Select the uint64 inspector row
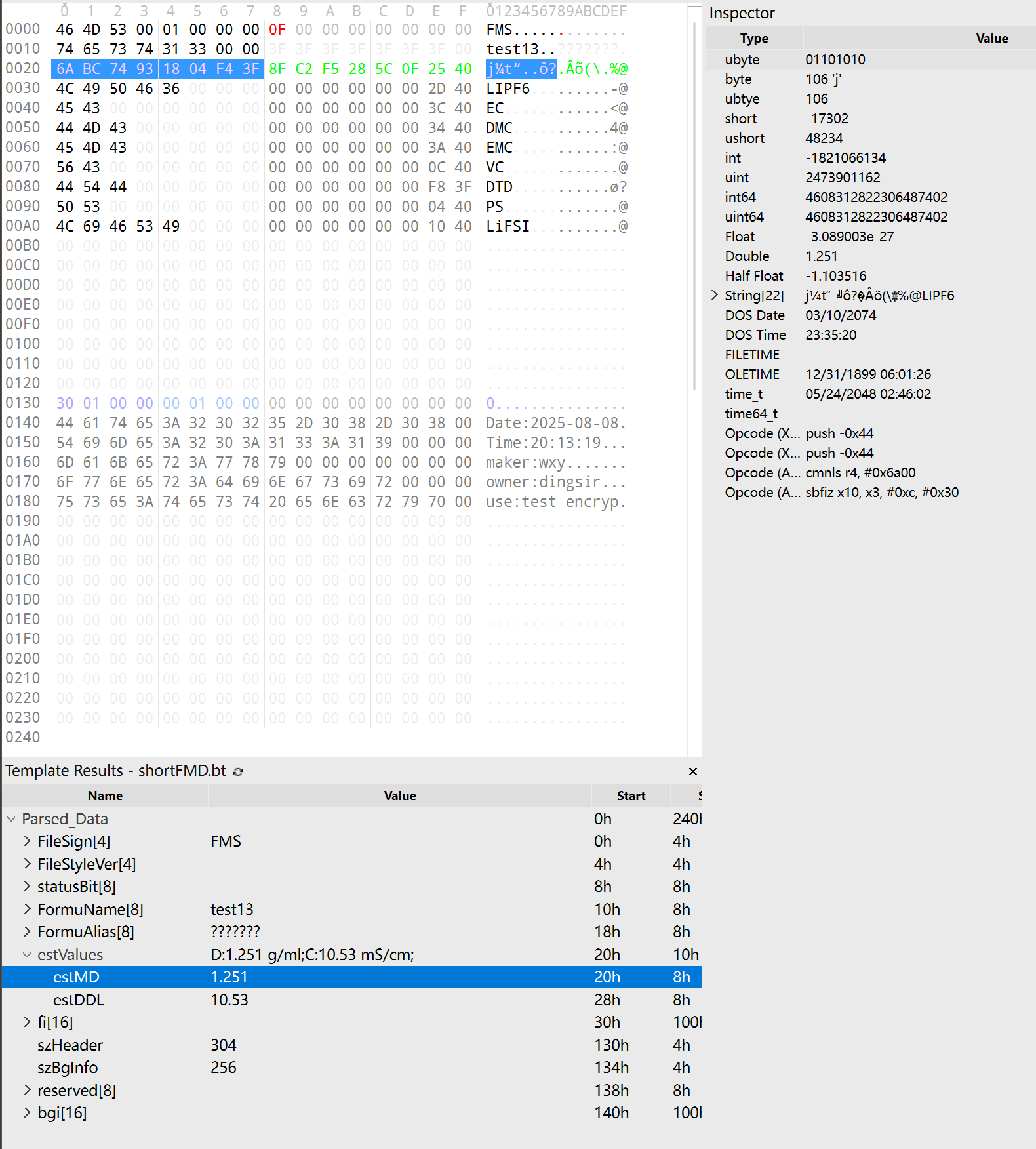 871,217
